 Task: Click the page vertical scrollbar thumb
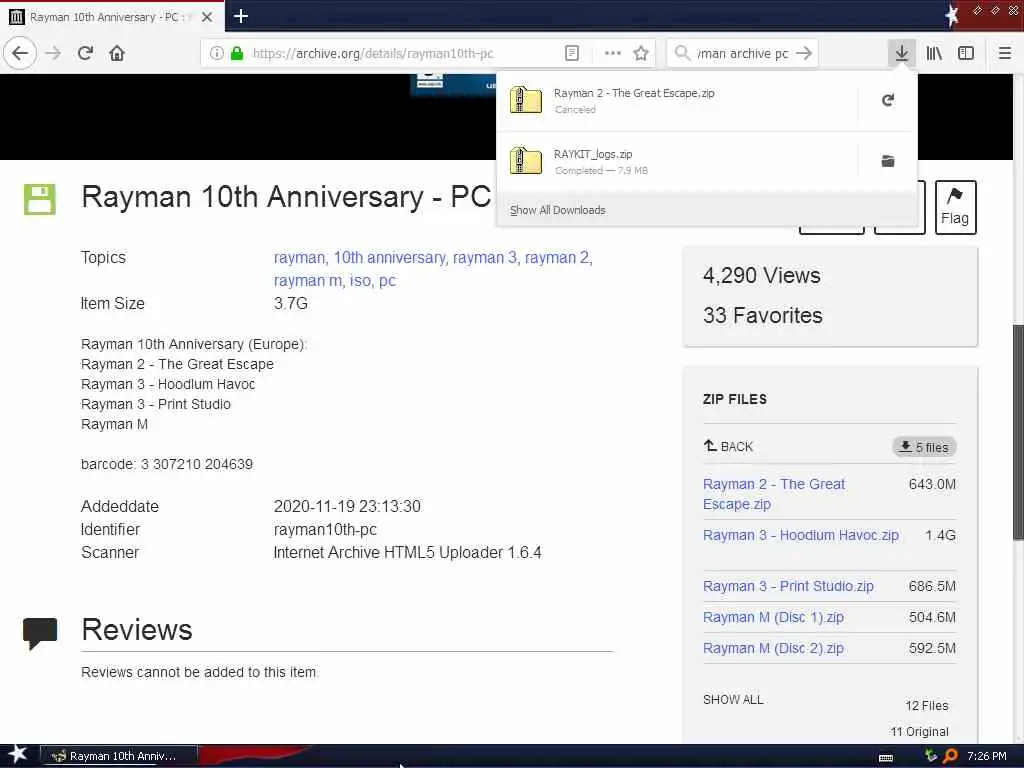coord(1018,432)
